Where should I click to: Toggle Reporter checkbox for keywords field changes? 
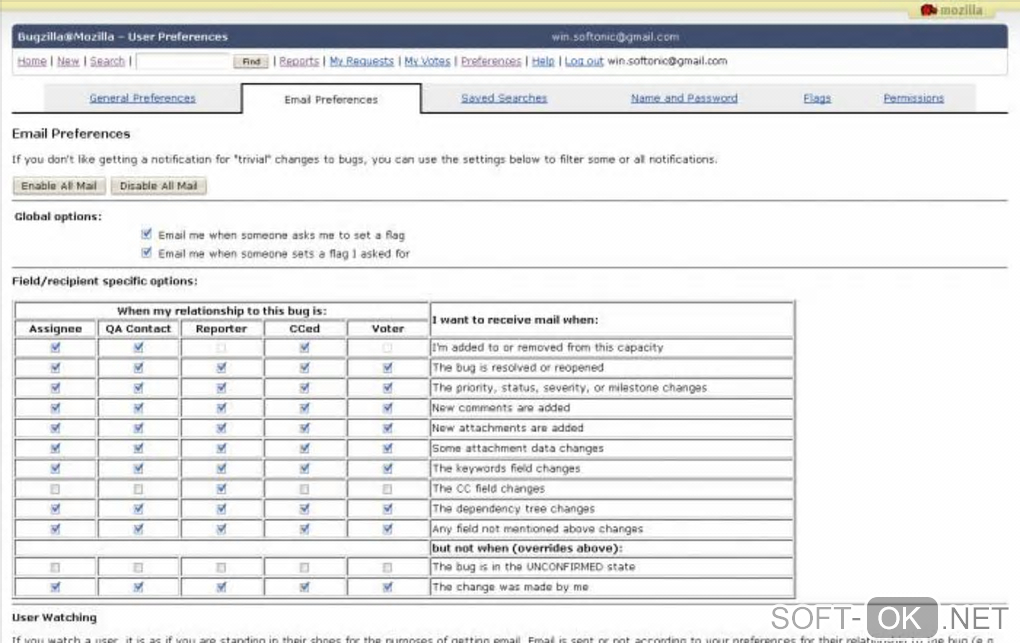tap(222, 469)
